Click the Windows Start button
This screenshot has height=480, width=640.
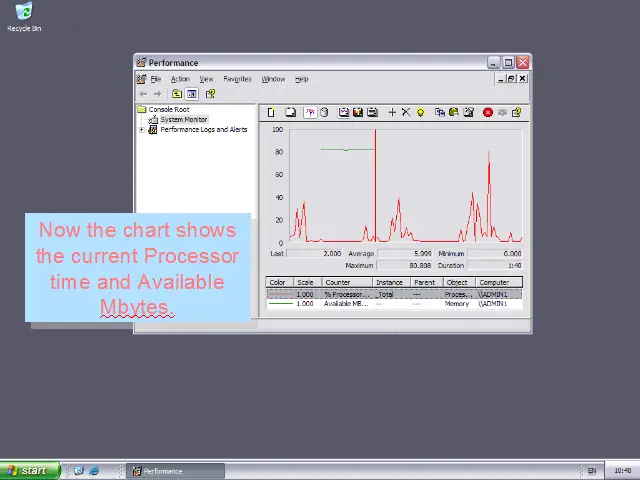coord(28,471)
